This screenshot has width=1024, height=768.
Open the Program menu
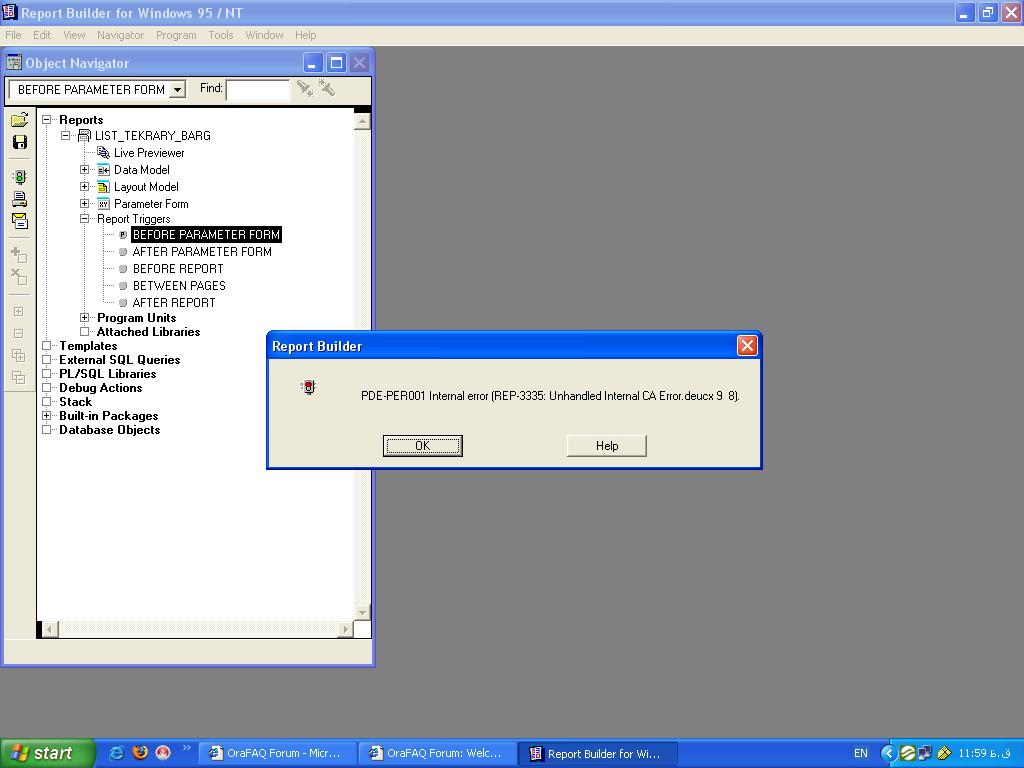[176, 35]
